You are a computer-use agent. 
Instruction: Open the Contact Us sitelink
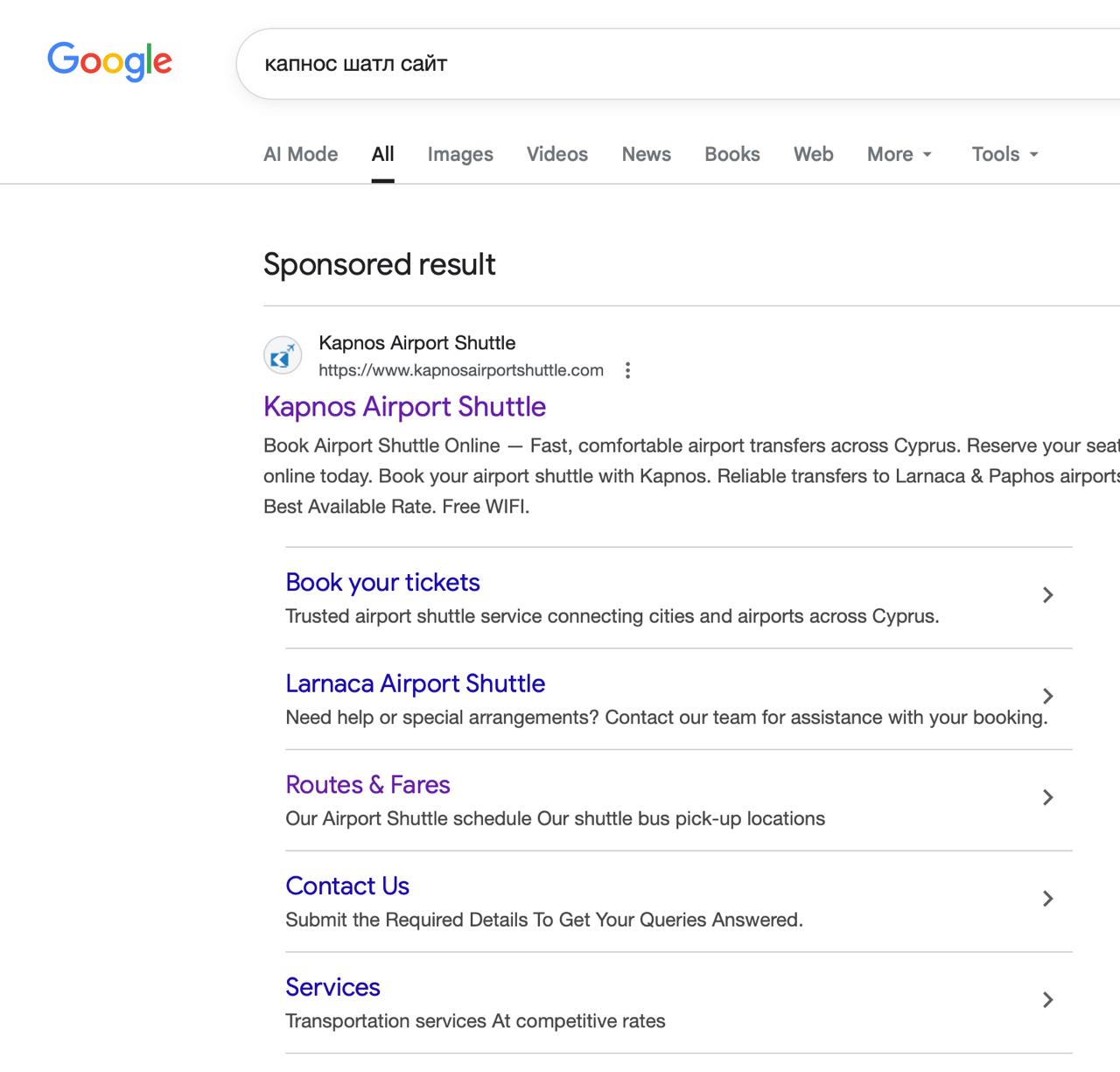coord(347,886)
